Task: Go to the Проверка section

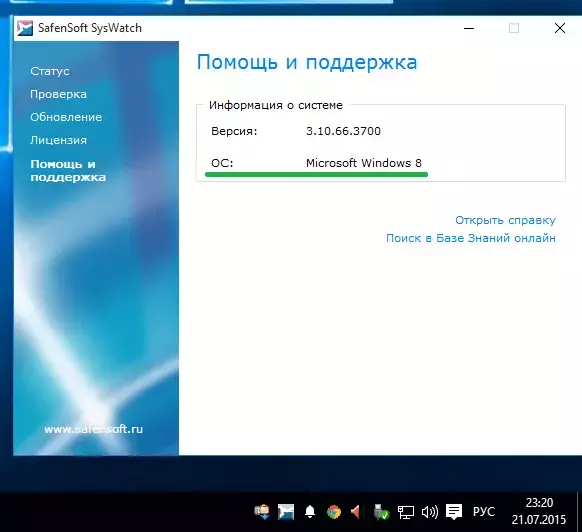Action: click(58, 94)
